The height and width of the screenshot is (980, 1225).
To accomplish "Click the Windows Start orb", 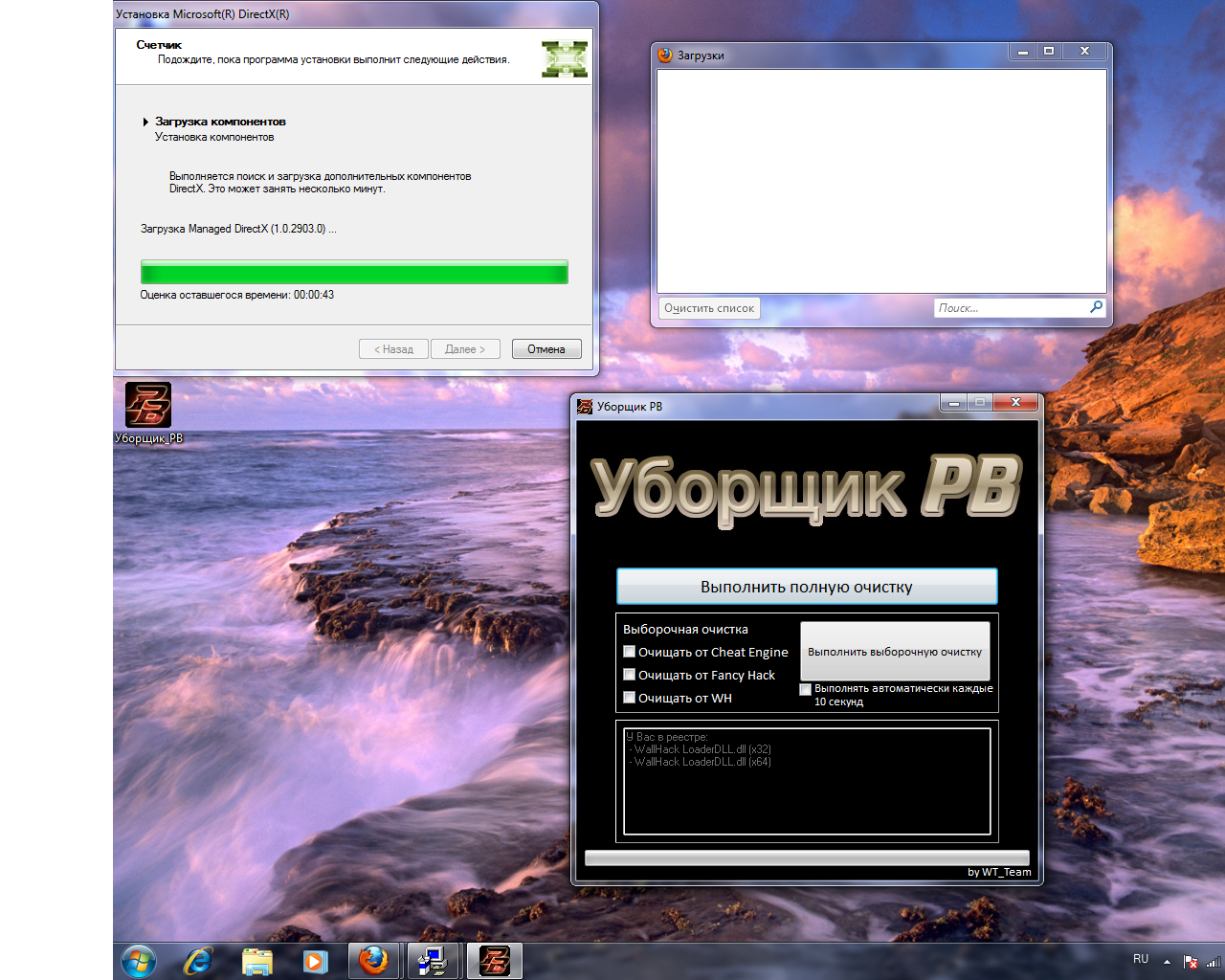I will [x=139, y=960].
